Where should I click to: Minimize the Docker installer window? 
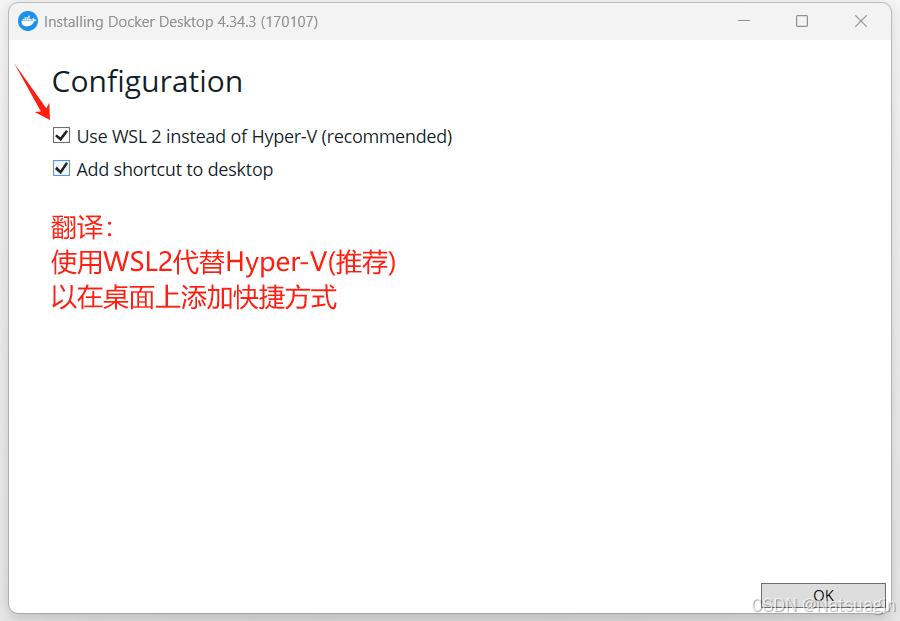(743, 21)
